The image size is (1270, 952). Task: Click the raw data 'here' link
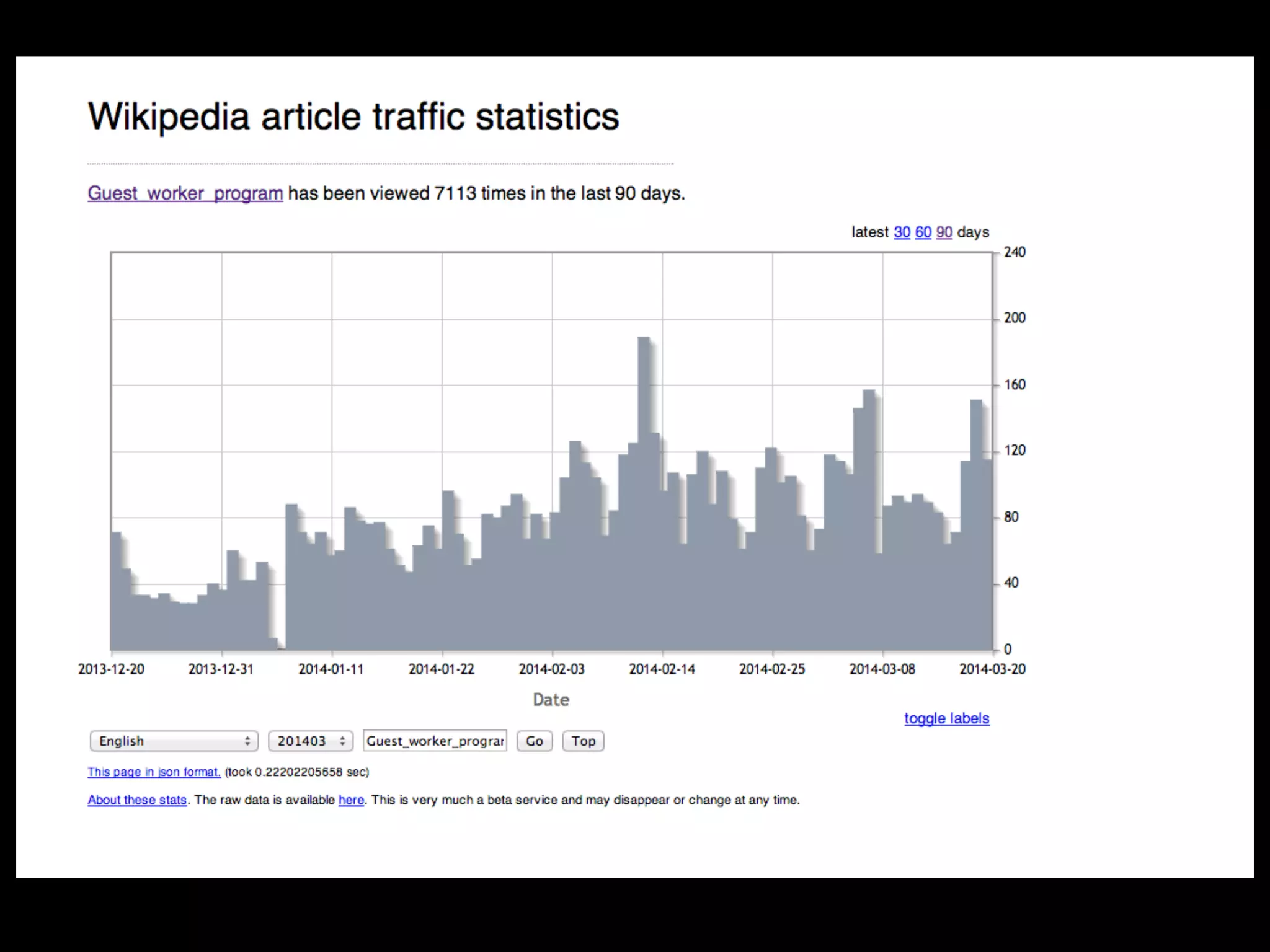[351, 800]
